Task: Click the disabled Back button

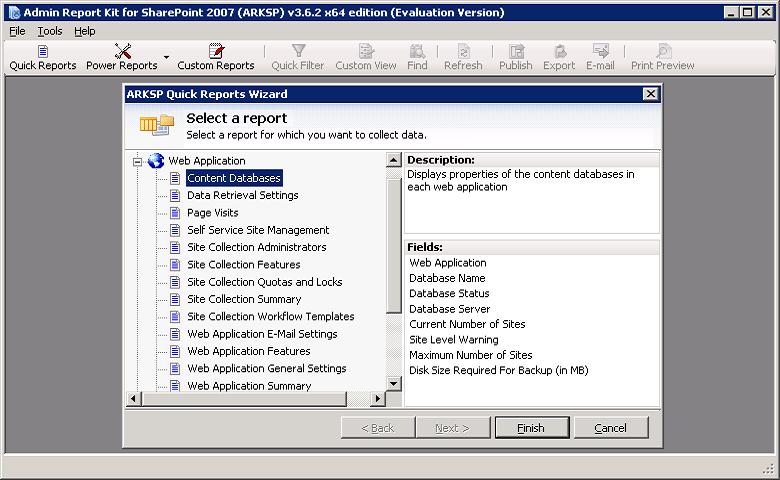Action: (x=378, y=428)
